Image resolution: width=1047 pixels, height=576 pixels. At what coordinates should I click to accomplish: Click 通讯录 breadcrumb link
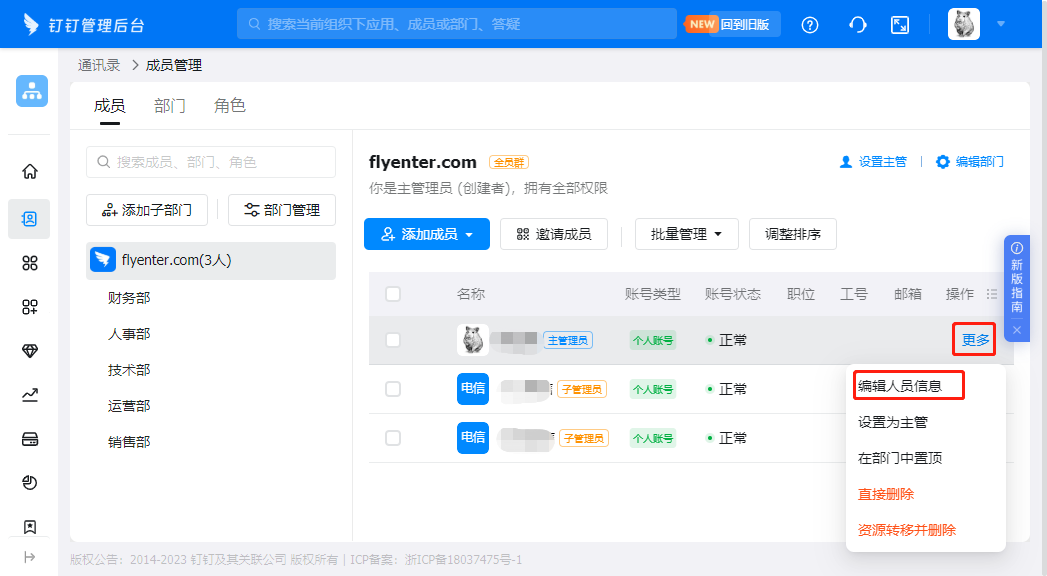point(99,65)
